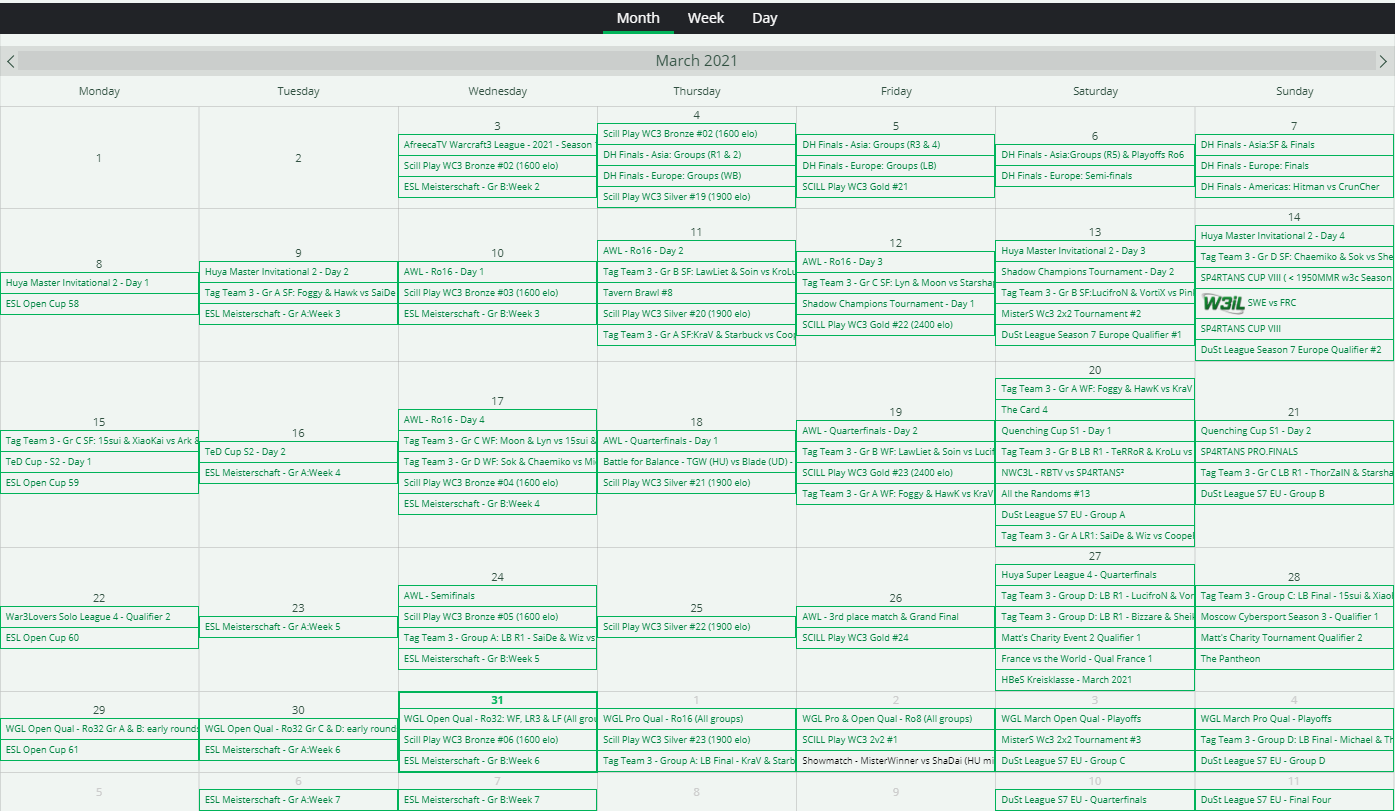Viewport: 1395px width, 811px height.
Task: Open TeD Cup S2 - Day 2 event
Action: click(245, 452)
